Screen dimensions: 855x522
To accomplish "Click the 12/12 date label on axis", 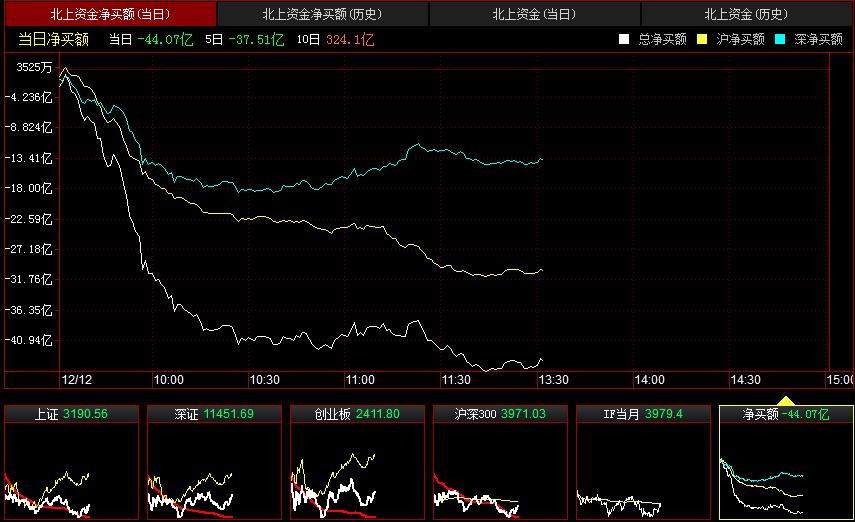I will point(76,380).
